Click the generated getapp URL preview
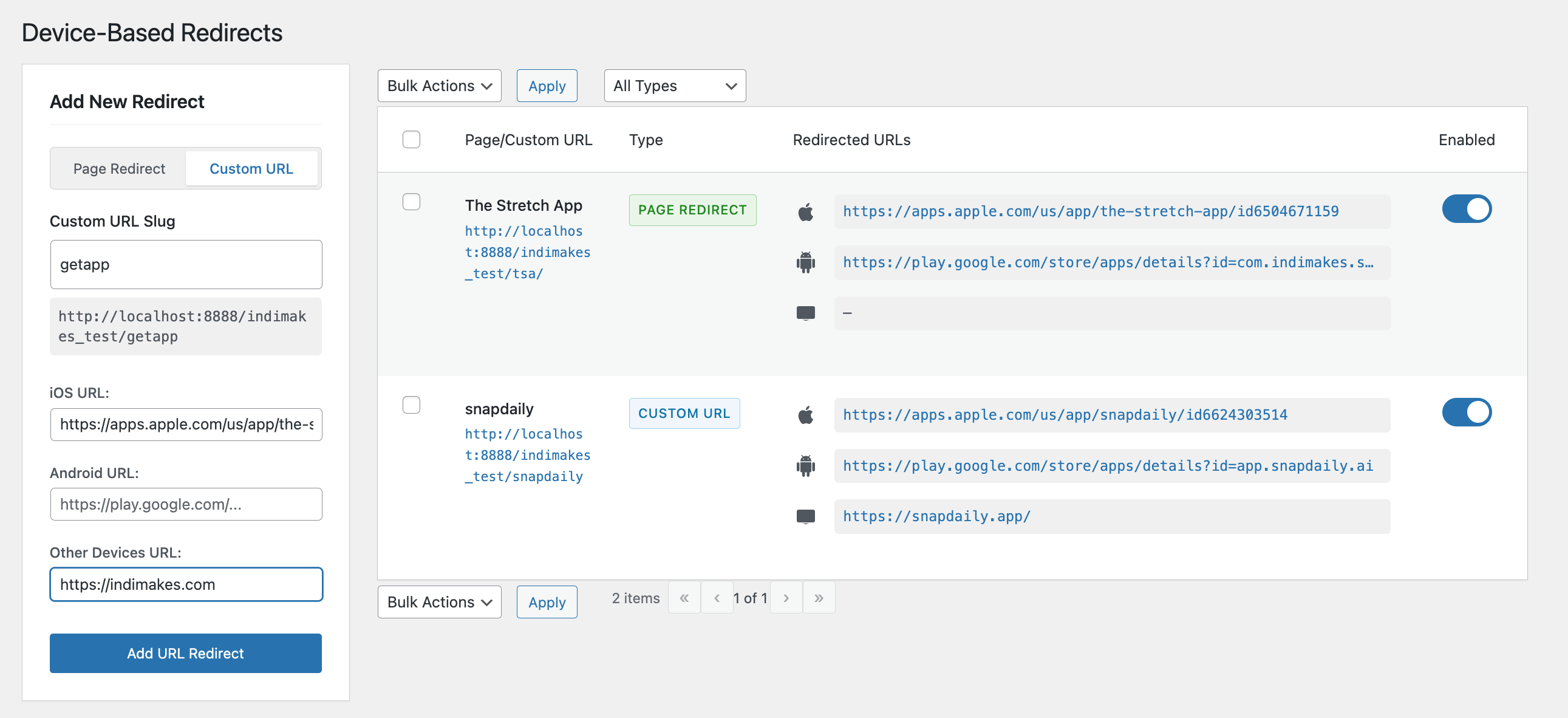Image resolution: width=1568 pixels, height=718 pixels. [186, 326]
